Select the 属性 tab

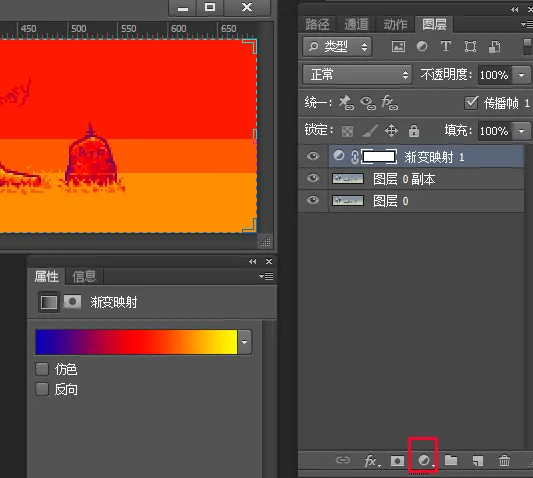pyautogui.click(x=47, y=276)
